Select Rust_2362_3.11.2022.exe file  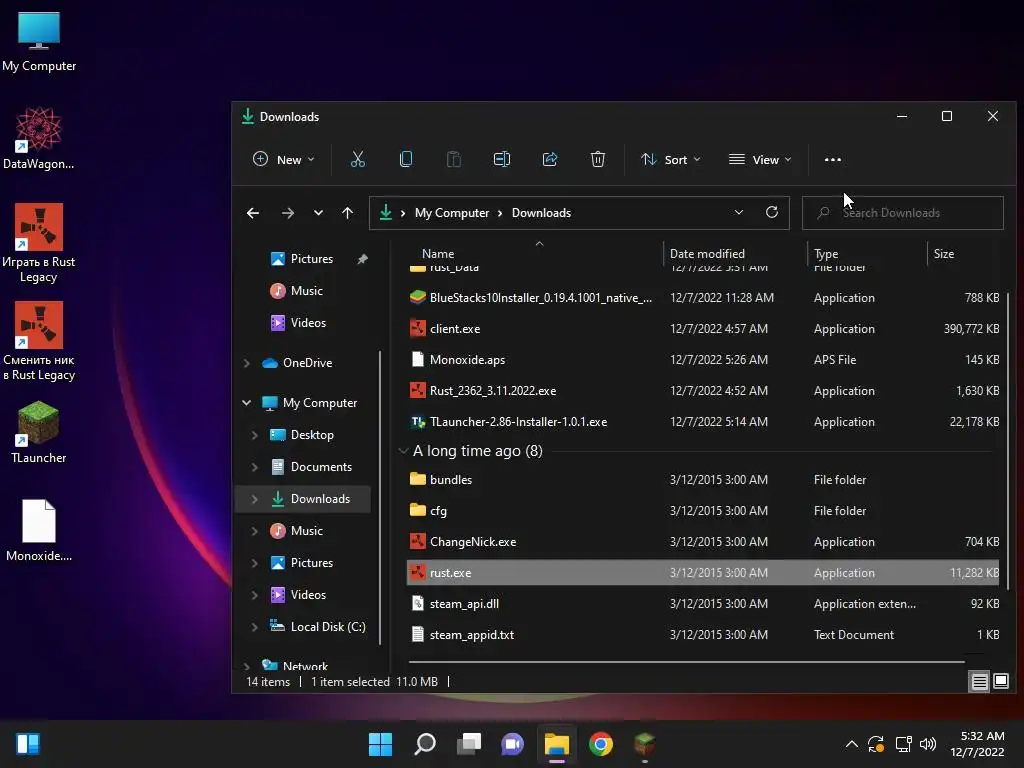pos(703,391)
